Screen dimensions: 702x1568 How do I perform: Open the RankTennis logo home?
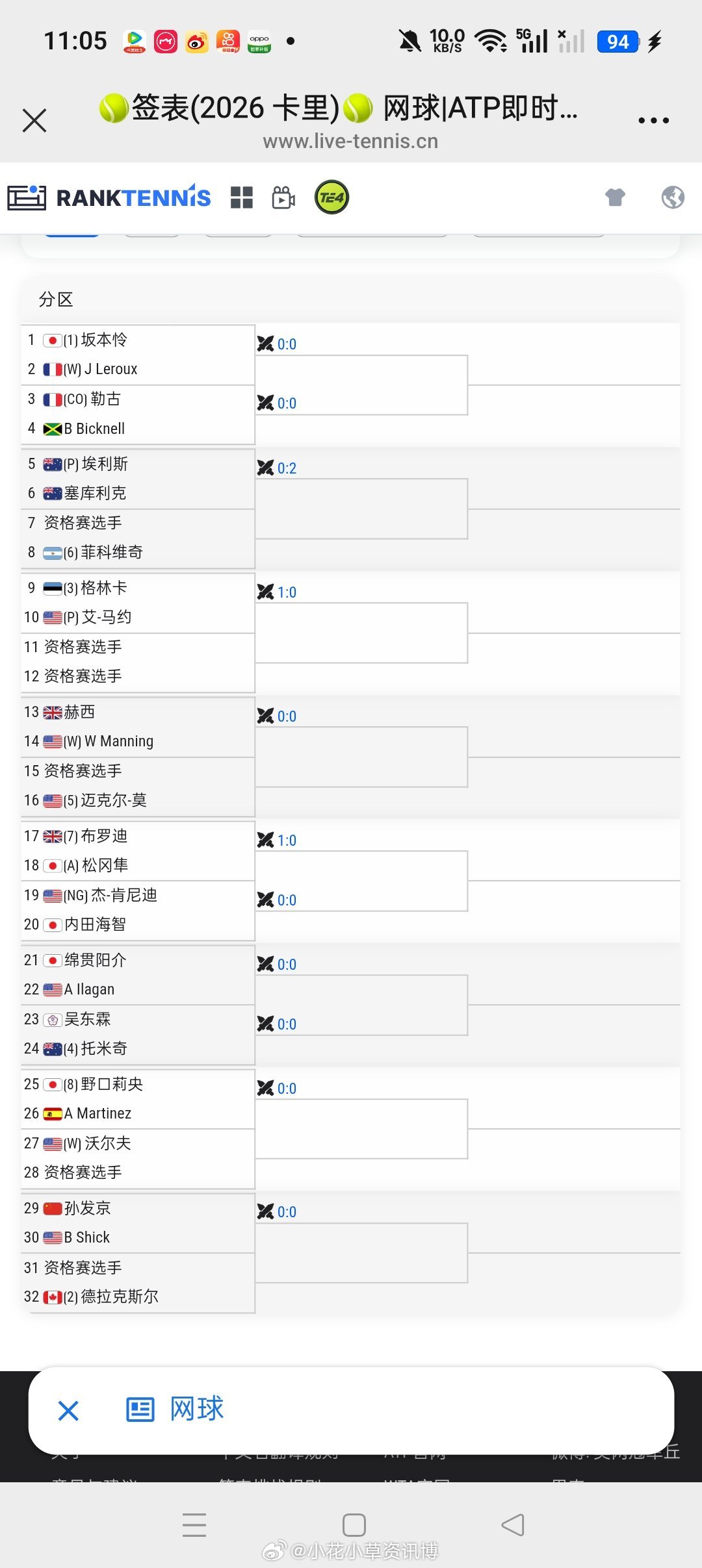click(x=109, y=197)
